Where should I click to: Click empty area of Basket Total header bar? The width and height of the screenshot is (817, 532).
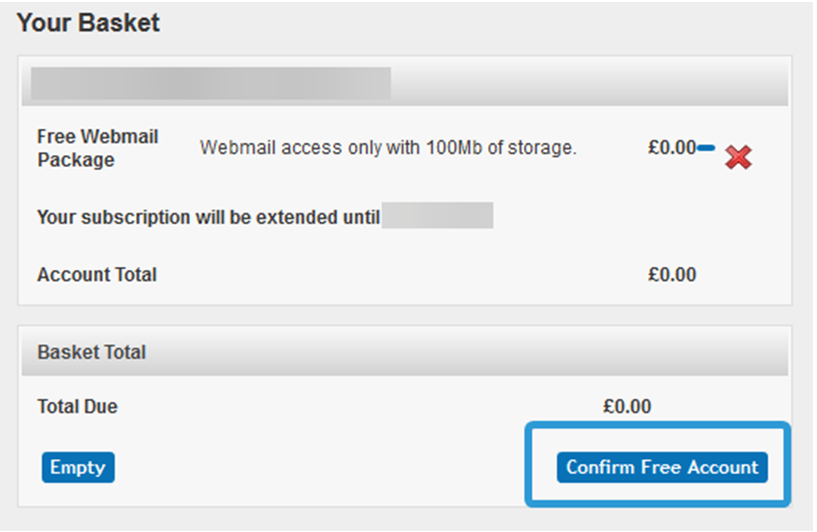tap(469, 352)
